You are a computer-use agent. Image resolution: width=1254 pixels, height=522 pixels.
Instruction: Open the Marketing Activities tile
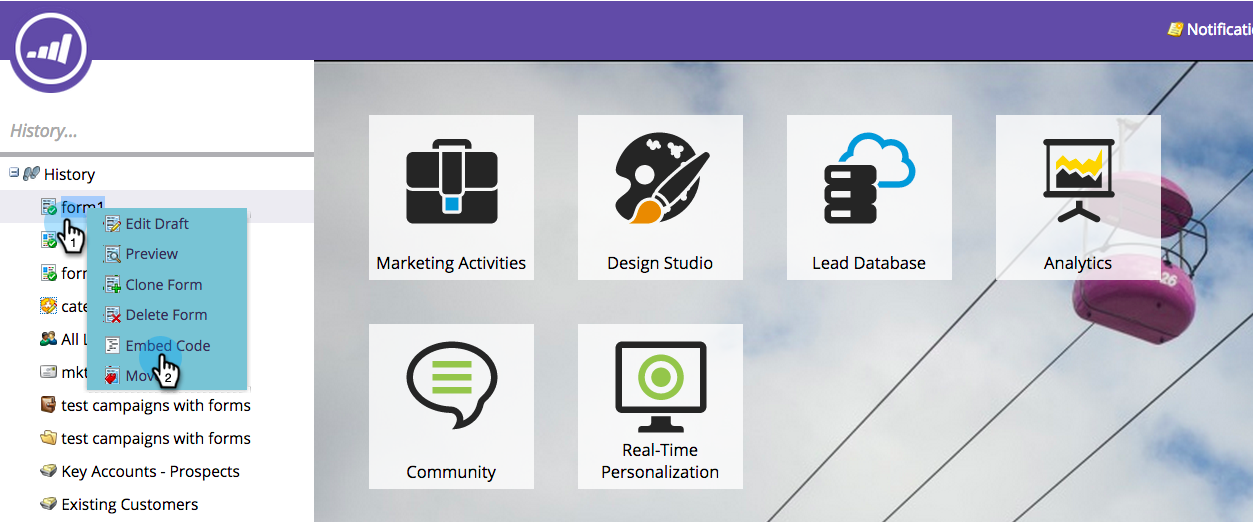coord(451,197)
